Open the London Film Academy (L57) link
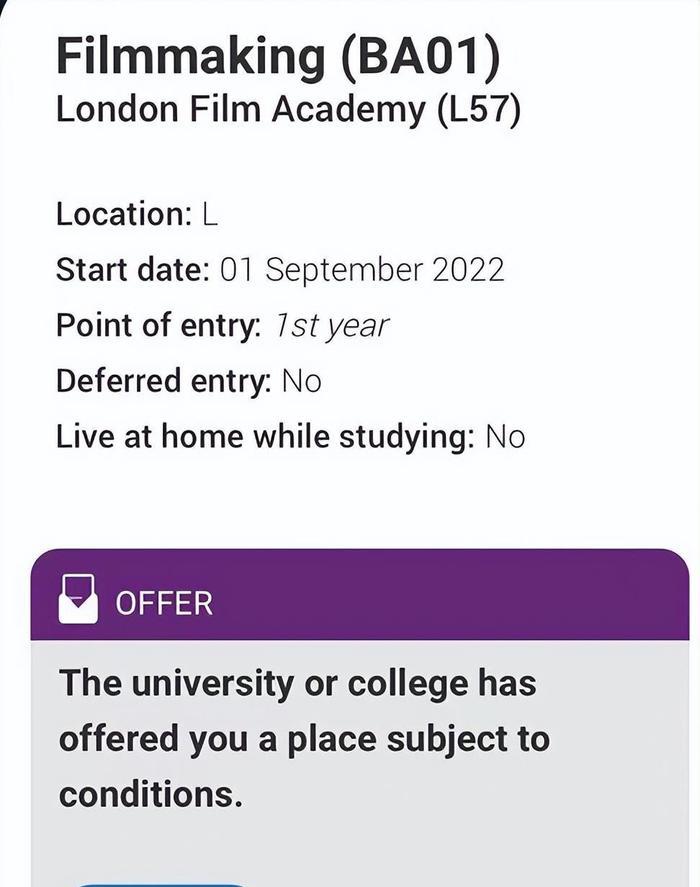700x887 pixels. point(288,109)
